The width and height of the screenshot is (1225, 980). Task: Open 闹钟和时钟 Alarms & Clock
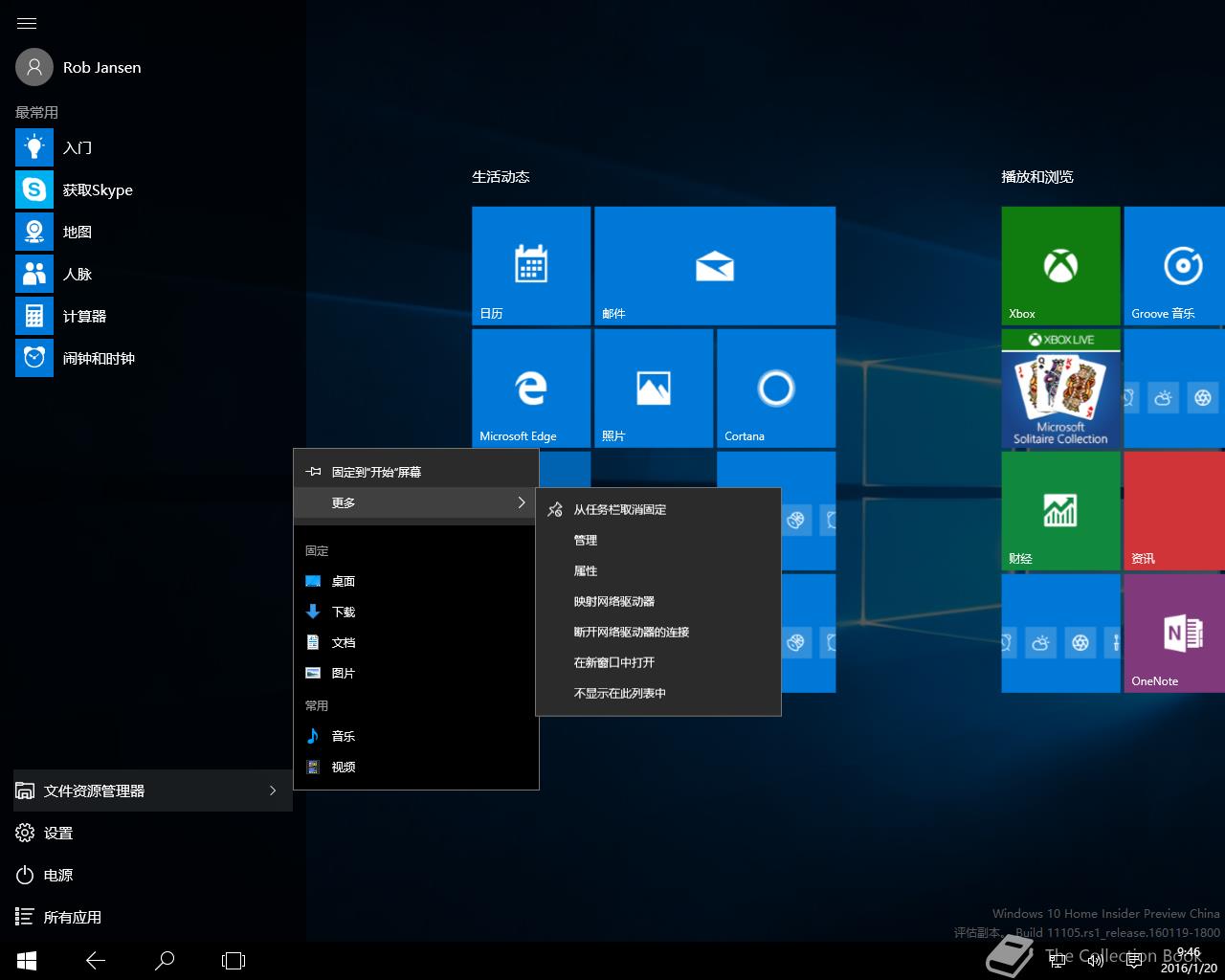[153, 358]
